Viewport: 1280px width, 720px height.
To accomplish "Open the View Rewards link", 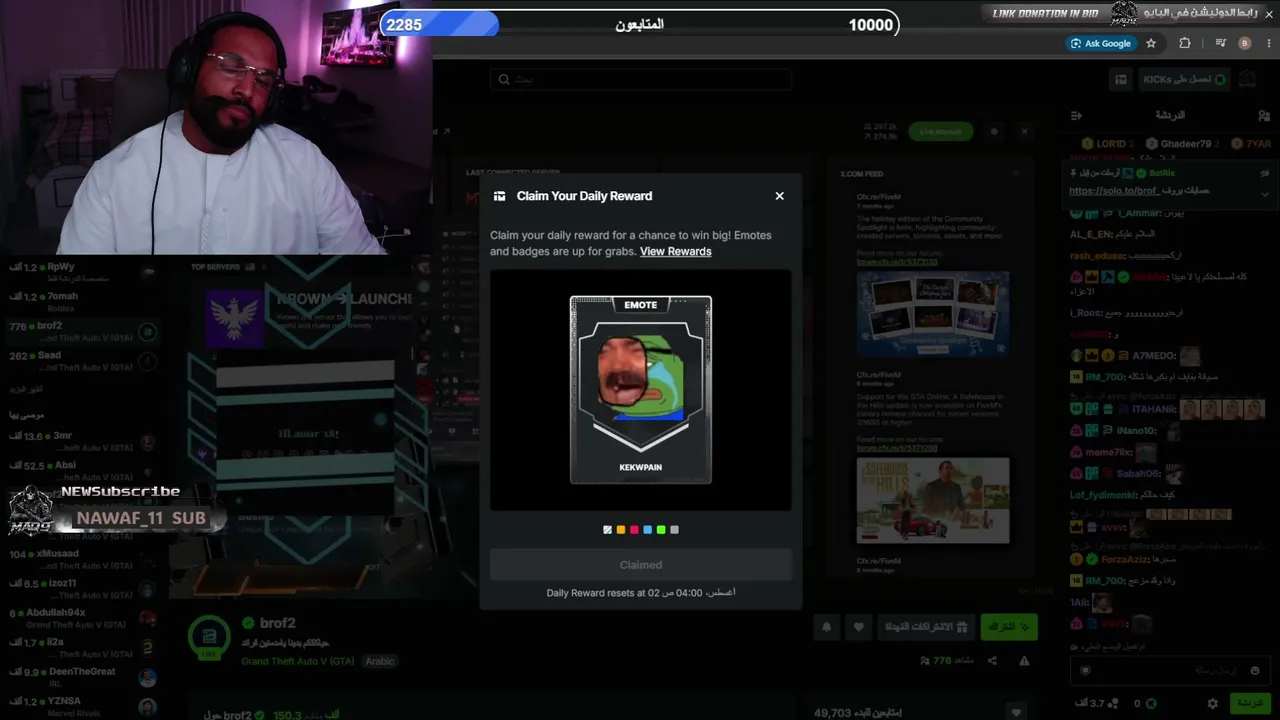I will click(676, 251).
